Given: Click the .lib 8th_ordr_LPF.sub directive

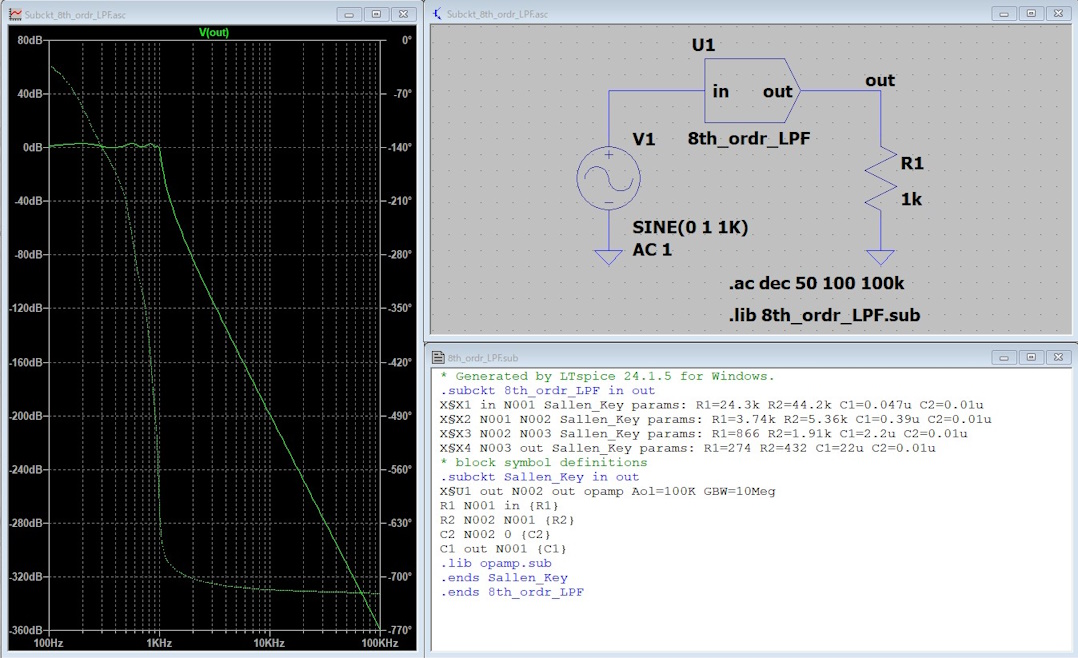Looking at the screenshot, I should pos(824,315).
